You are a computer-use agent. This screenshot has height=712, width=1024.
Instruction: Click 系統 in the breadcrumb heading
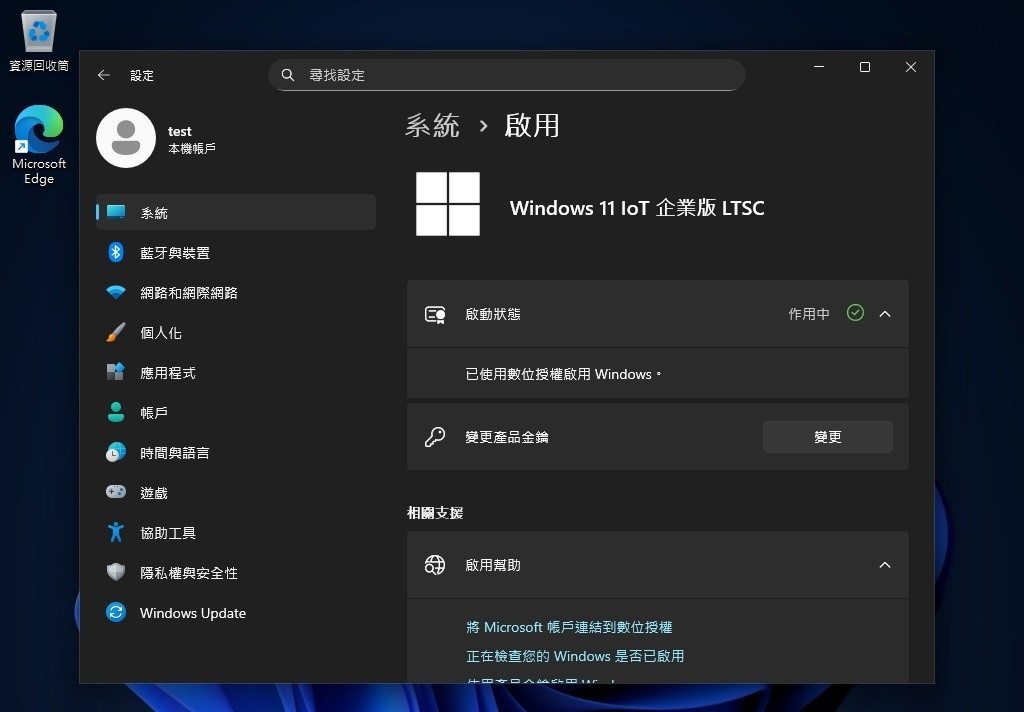[x=432, y=125]
